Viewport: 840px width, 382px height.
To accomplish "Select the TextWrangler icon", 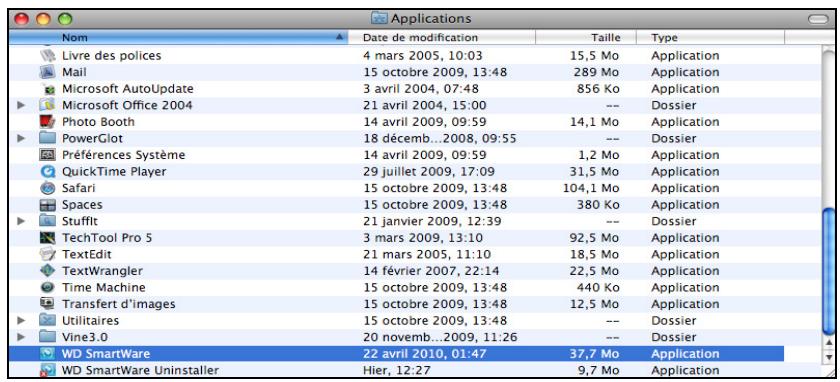I will (48, 271).
